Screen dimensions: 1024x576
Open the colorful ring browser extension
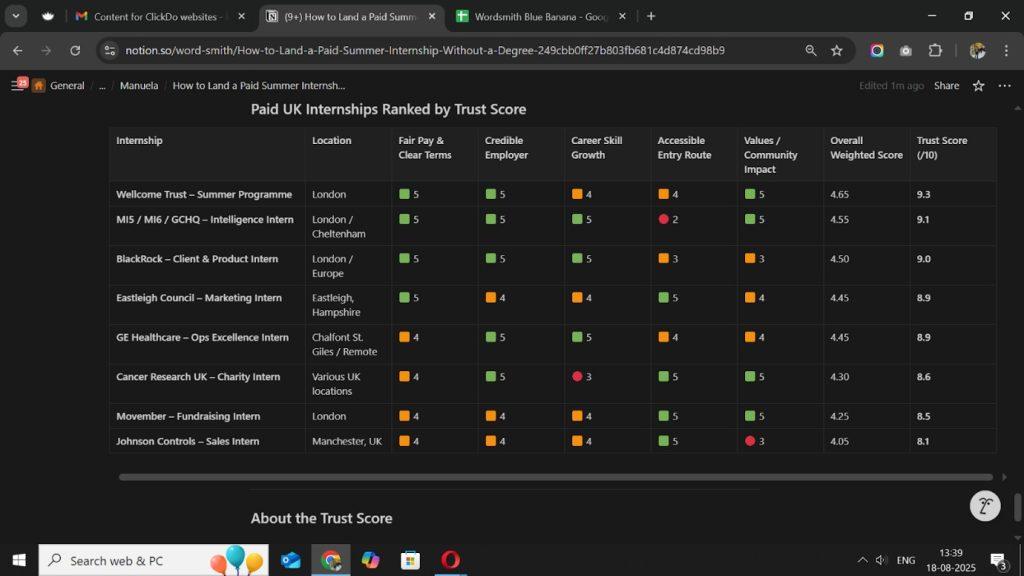pos(877,50)
